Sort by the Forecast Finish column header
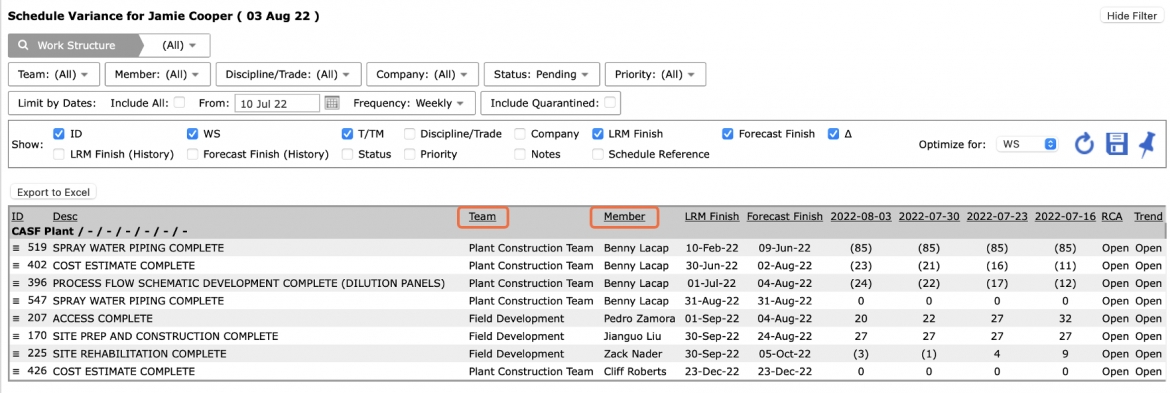 point(784,216)
